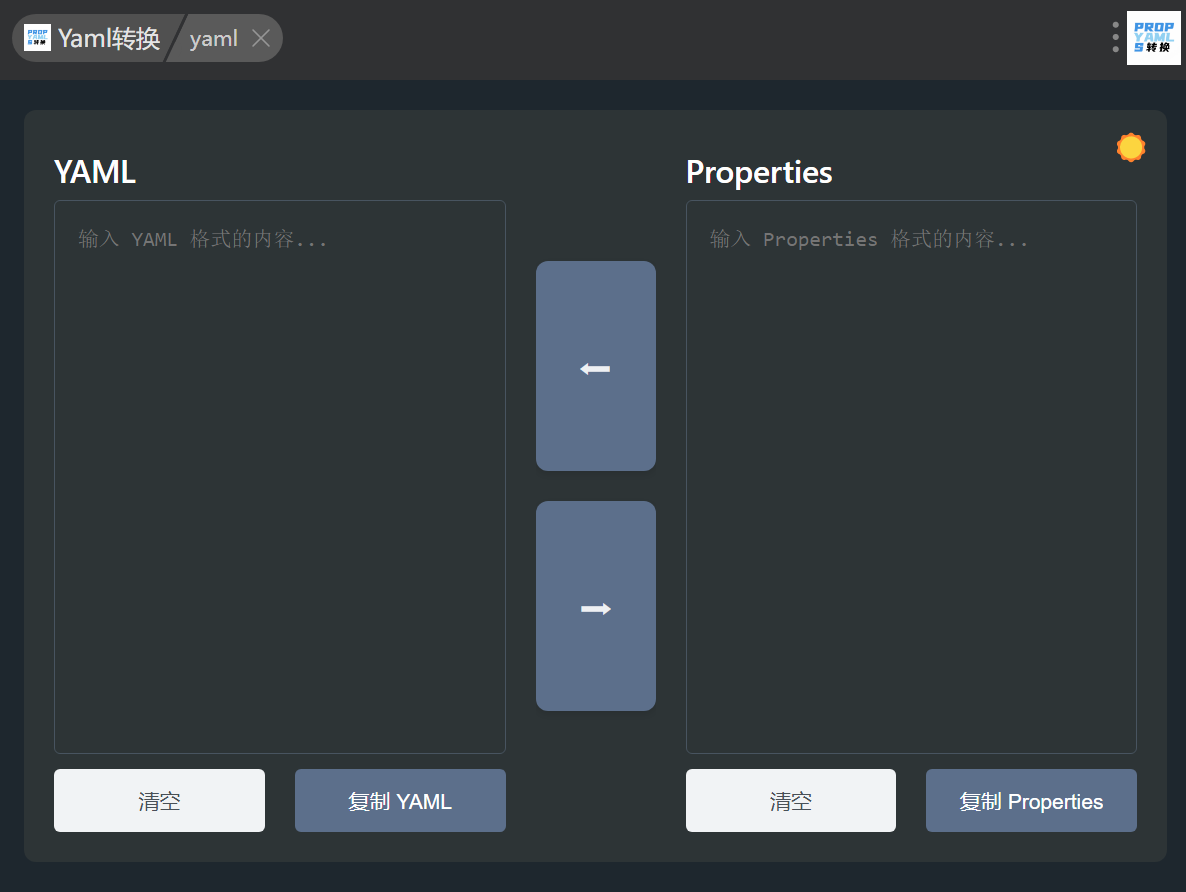The image size is (1186, 892).
Task: Click the 输入 Properties 格式的内容 placeholder text
Action: pyautogui.click(x=868, y=239)
